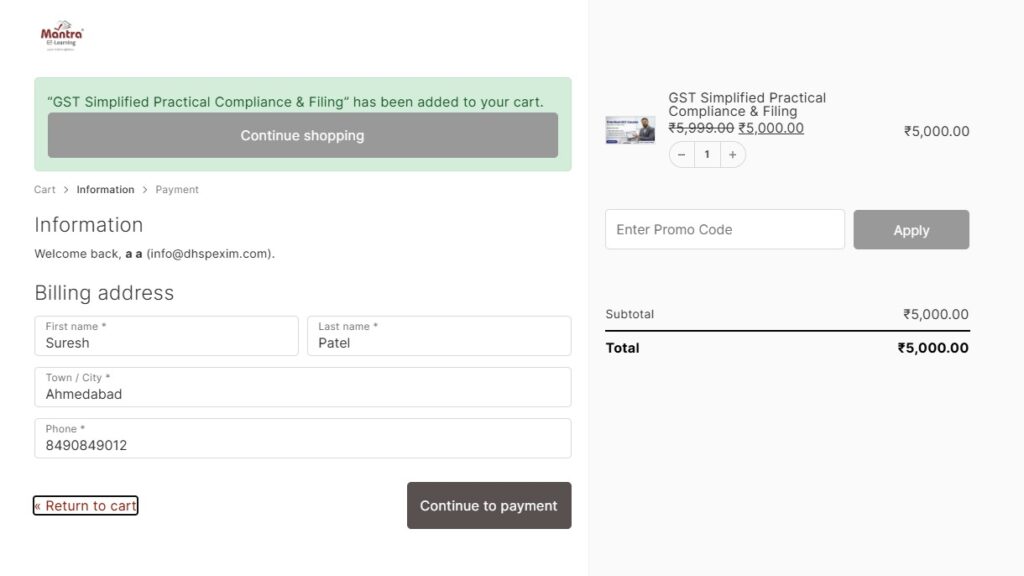Decrease quantity with the minus button
1024x576 pixels.
tap(682, 155)
